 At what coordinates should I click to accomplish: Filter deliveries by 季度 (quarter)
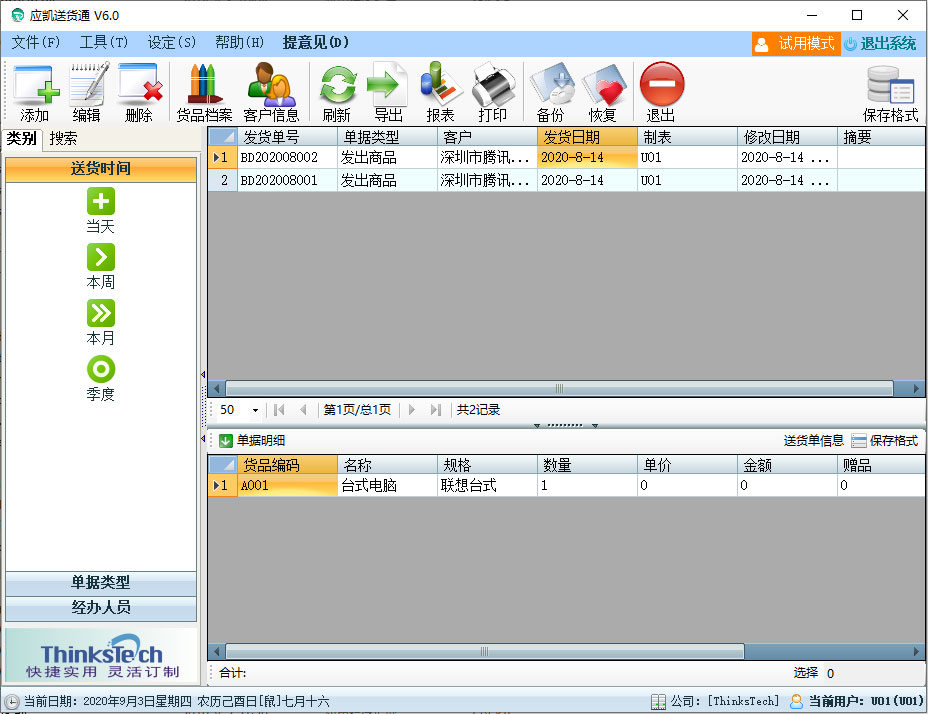100,378
